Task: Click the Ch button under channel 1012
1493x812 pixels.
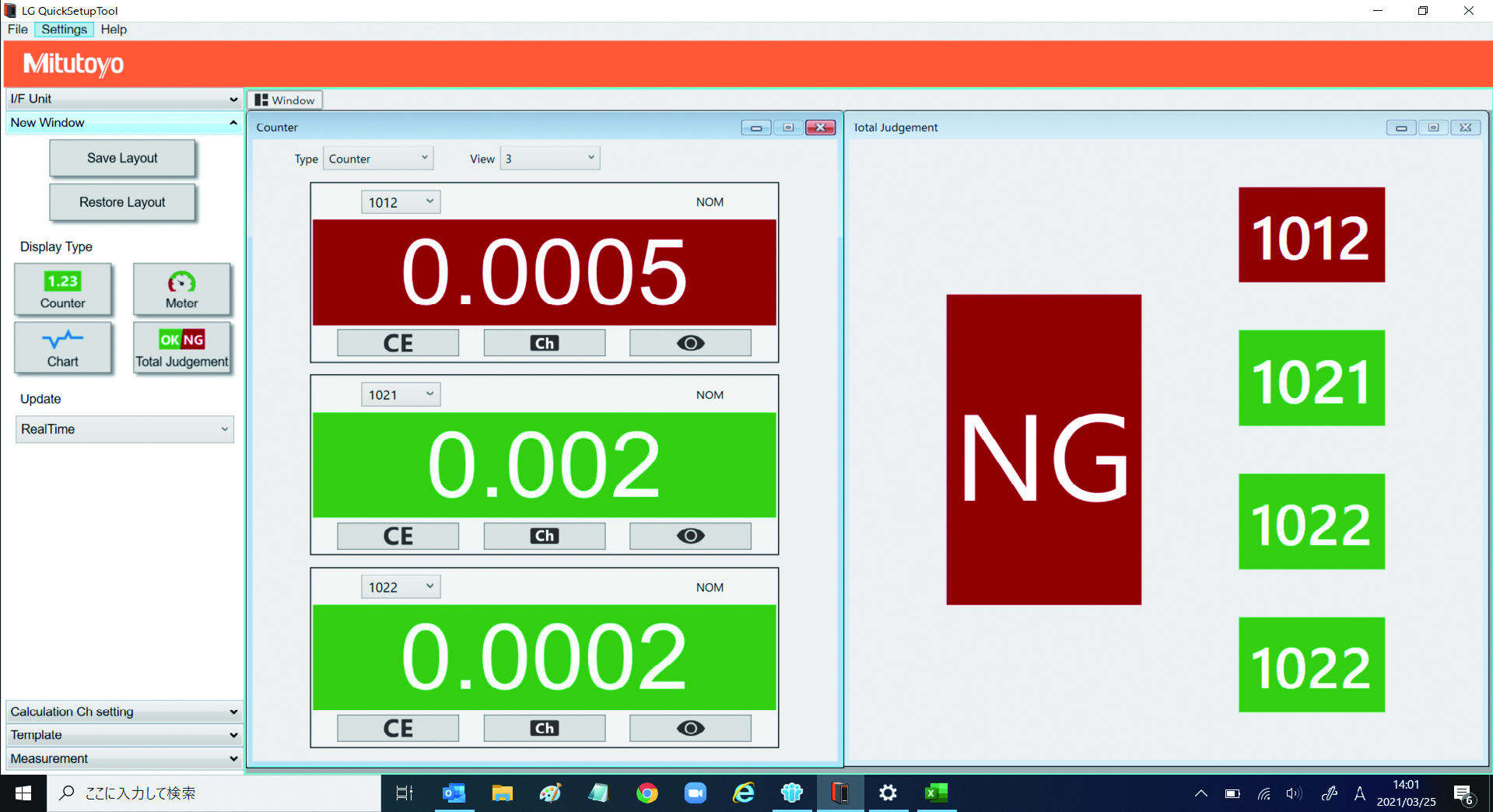Action: click(x=544, y=343)
